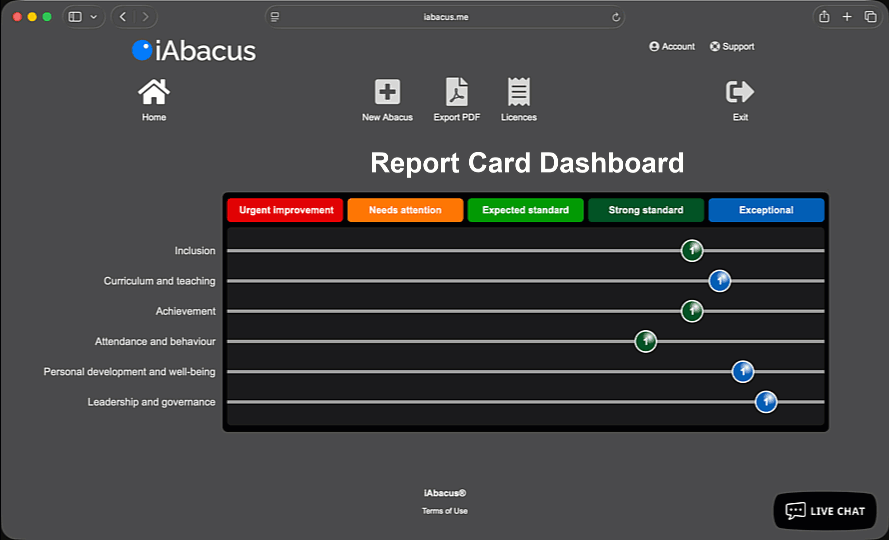
Task: Select the Needs attention orange header
Action: point(405,210)
